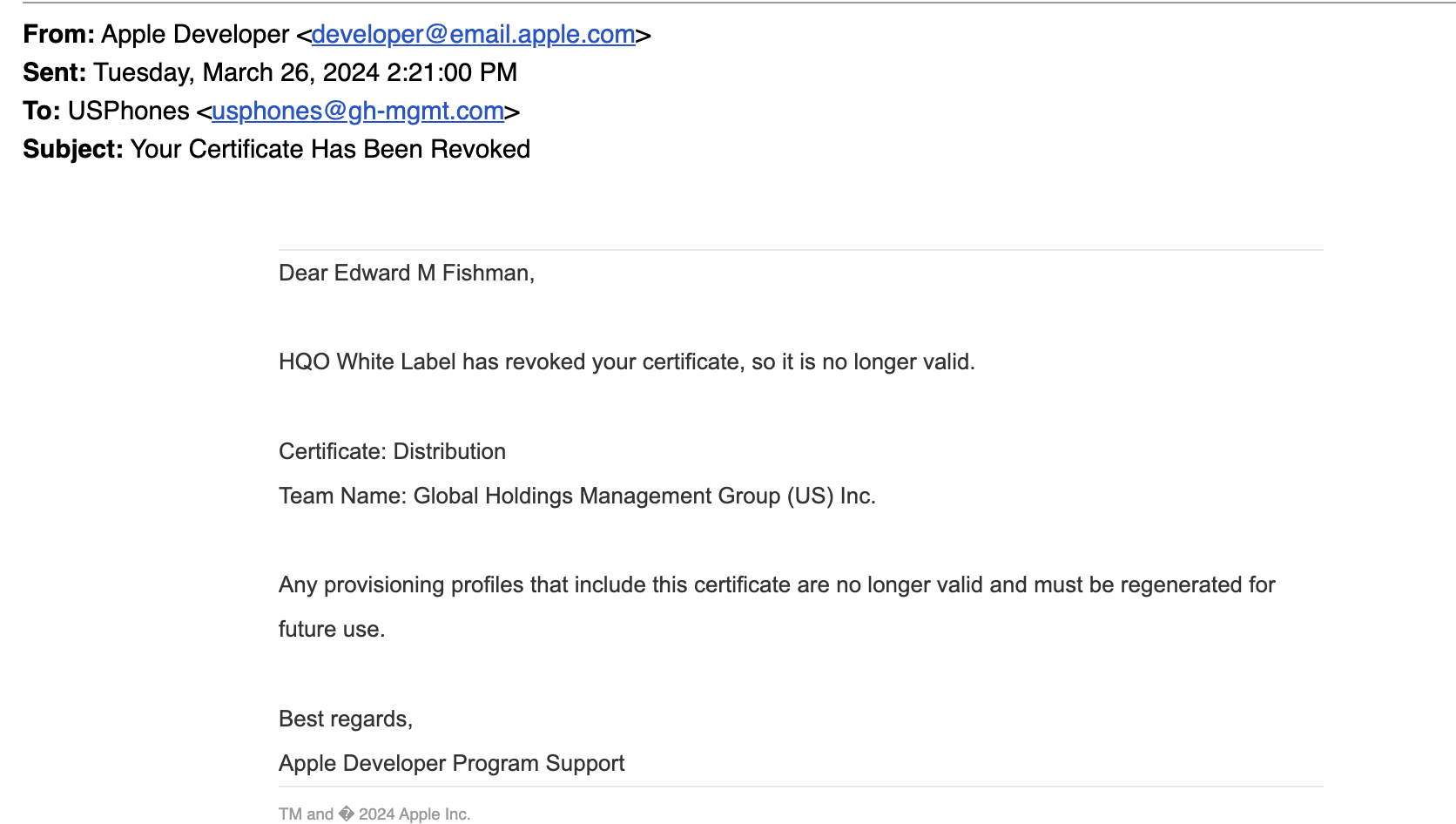The width and height of the screenshot is (1456, 824).
Task: Click the "Apple Developer Program Support" signature
Action: coord(451,764)
